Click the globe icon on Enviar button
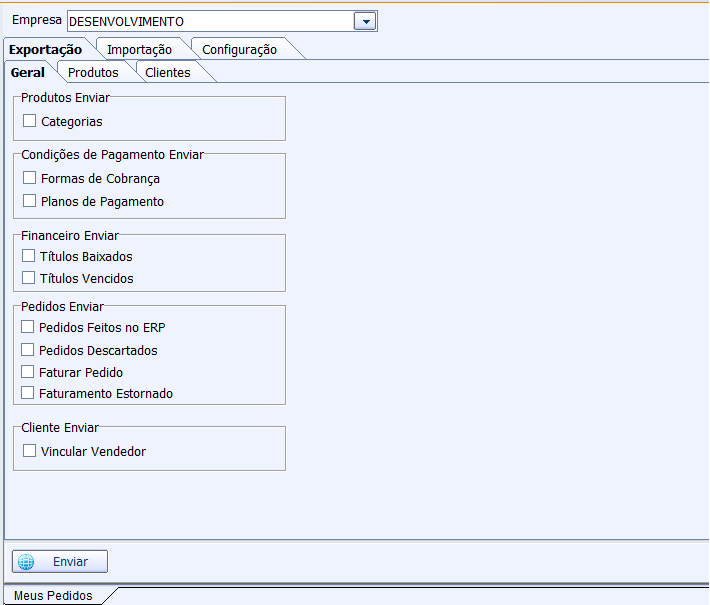710x605 pixels. coord(27,562)
